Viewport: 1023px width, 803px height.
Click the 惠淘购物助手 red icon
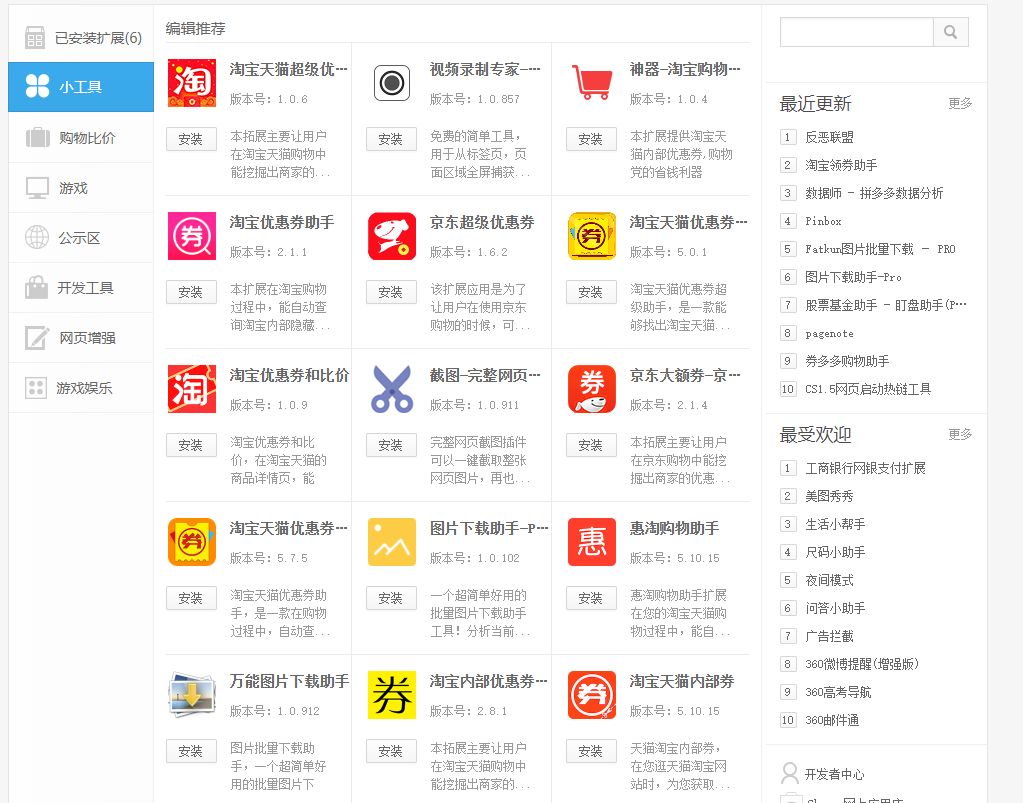click(x=592, y=542)
